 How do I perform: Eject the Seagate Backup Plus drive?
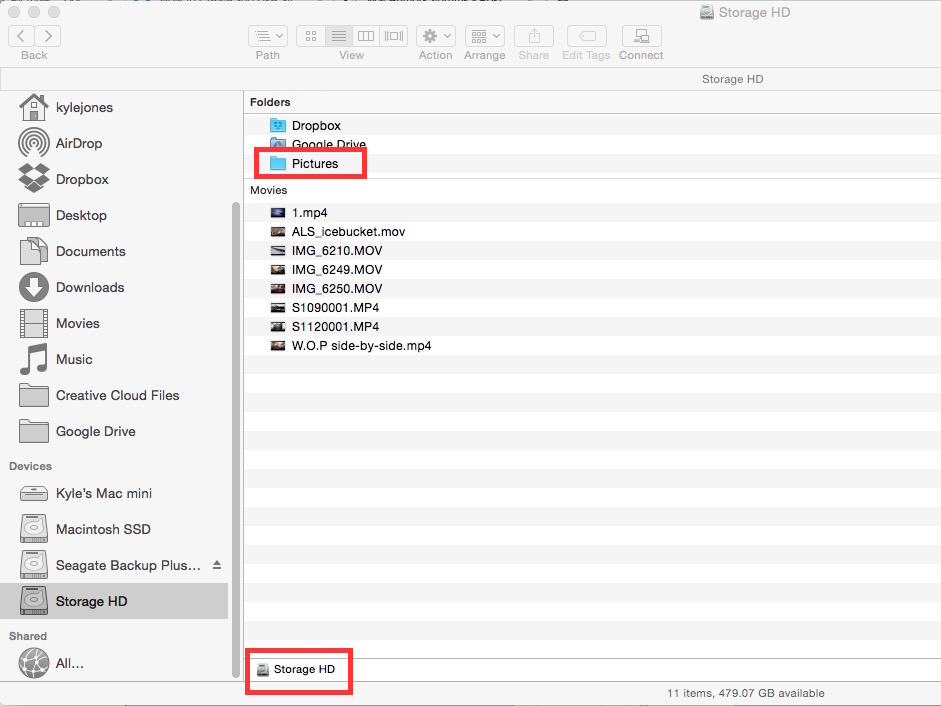coord(217,565)
